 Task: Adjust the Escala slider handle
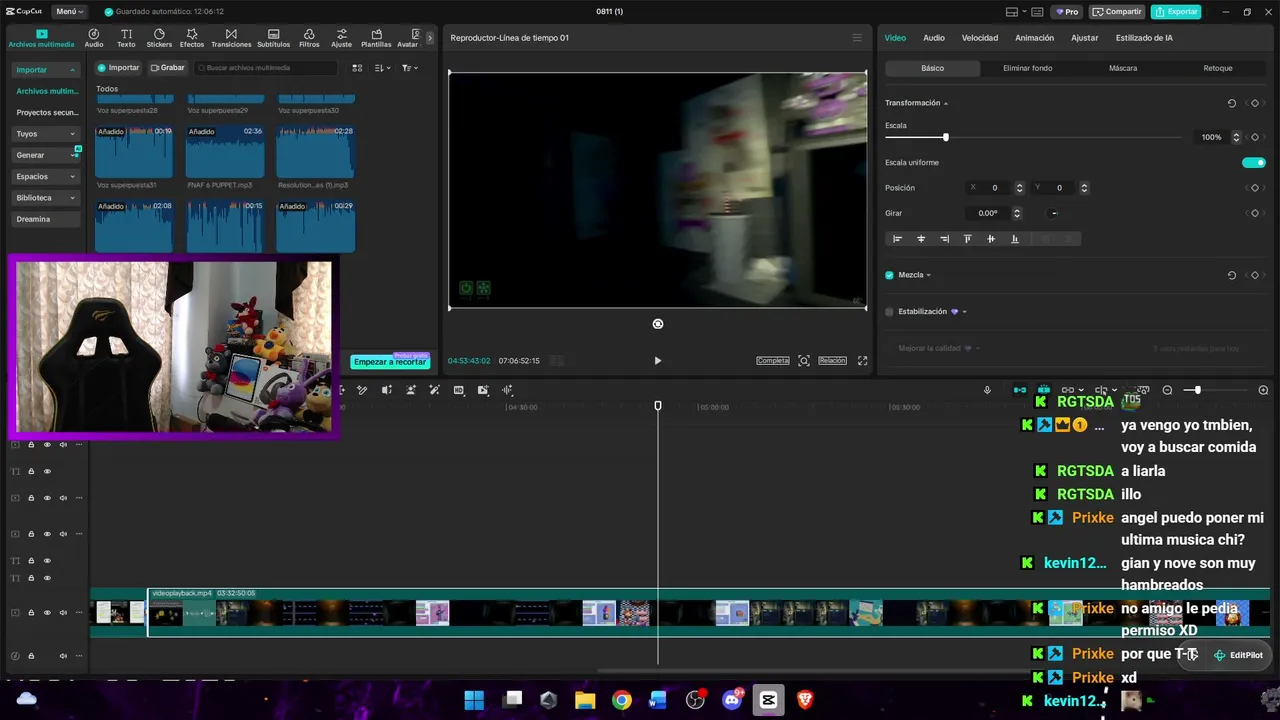coord(945,137)
